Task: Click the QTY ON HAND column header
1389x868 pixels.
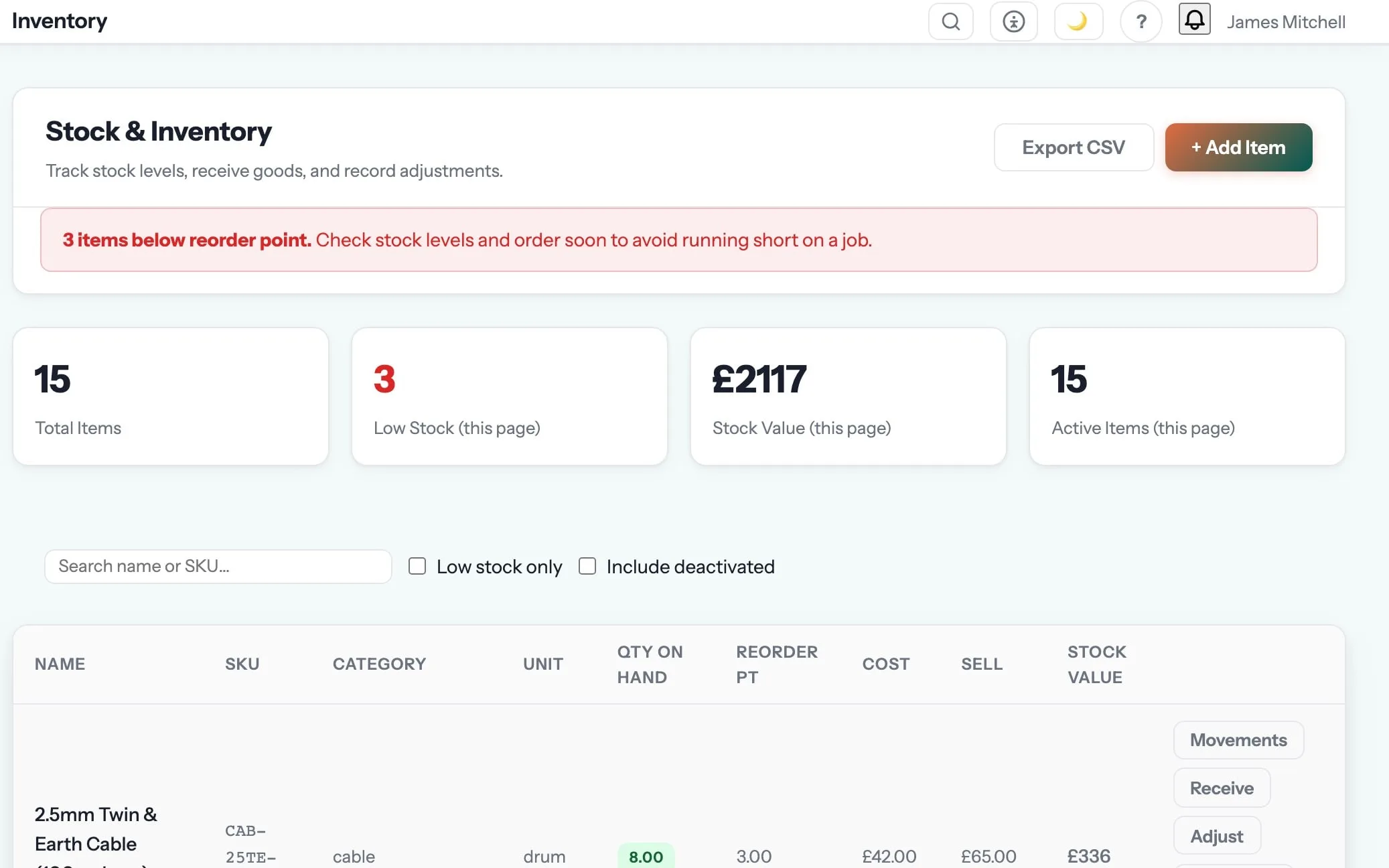Action: [650, 664]
